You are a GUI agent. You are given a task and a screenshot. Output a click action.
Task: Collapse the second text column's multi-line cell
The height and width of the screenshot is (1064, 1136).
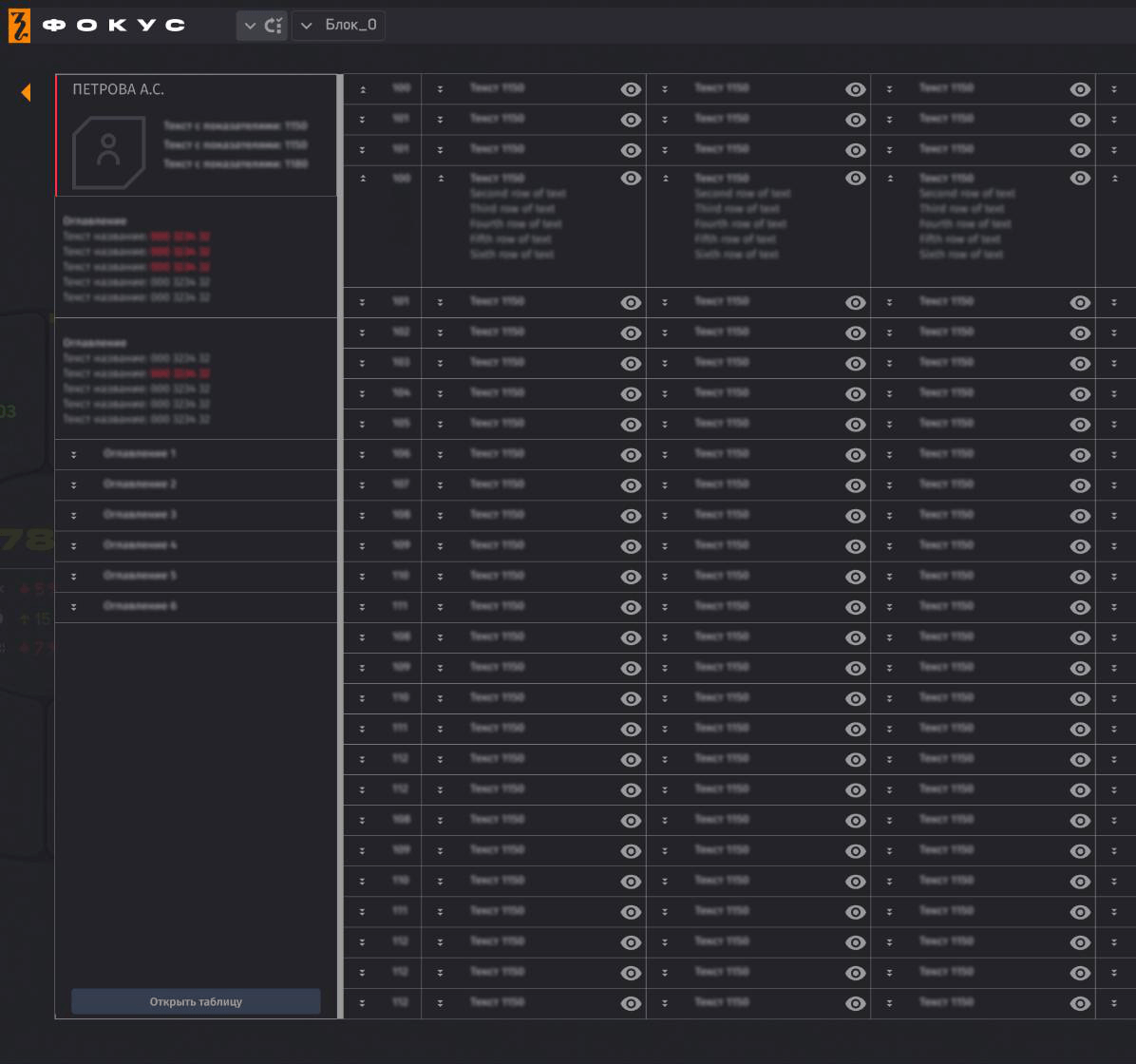tap(665, 179)
